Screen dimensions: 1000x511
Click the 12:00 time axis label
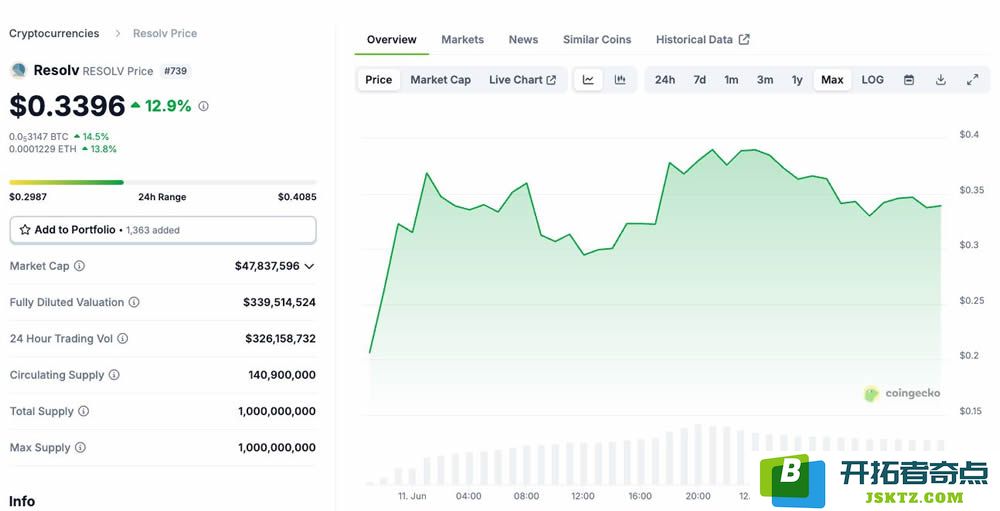[583, 496]
